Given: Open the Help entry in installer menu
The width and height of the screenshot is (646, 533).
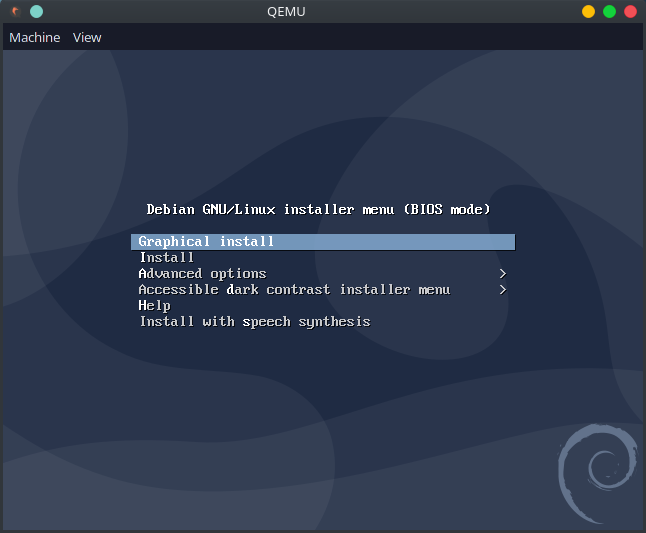Looking at the screenshot, I should click(154, 306).
